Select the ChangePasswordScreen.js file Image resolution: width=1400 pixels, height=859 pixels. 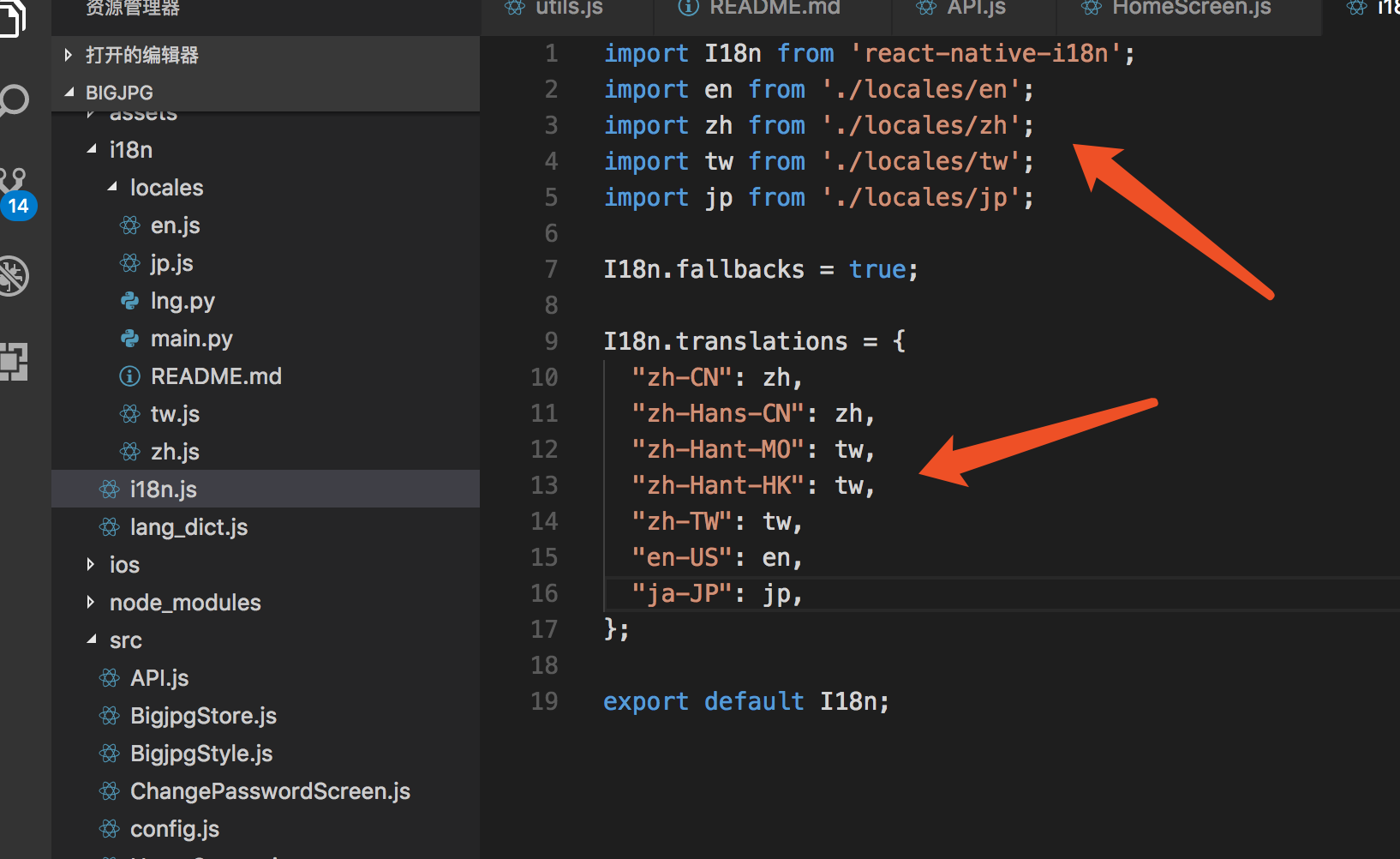pyautogui.click(x=270, y=790)
